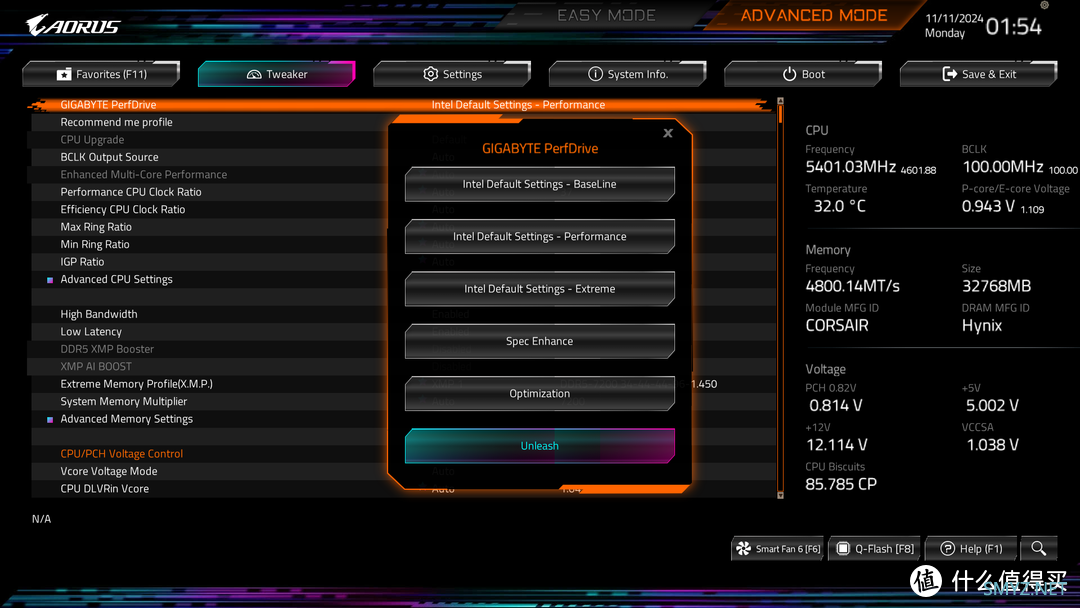Click the star icon on Favorites tab
The image size is (1080, 608).
(x=64, y=74)
